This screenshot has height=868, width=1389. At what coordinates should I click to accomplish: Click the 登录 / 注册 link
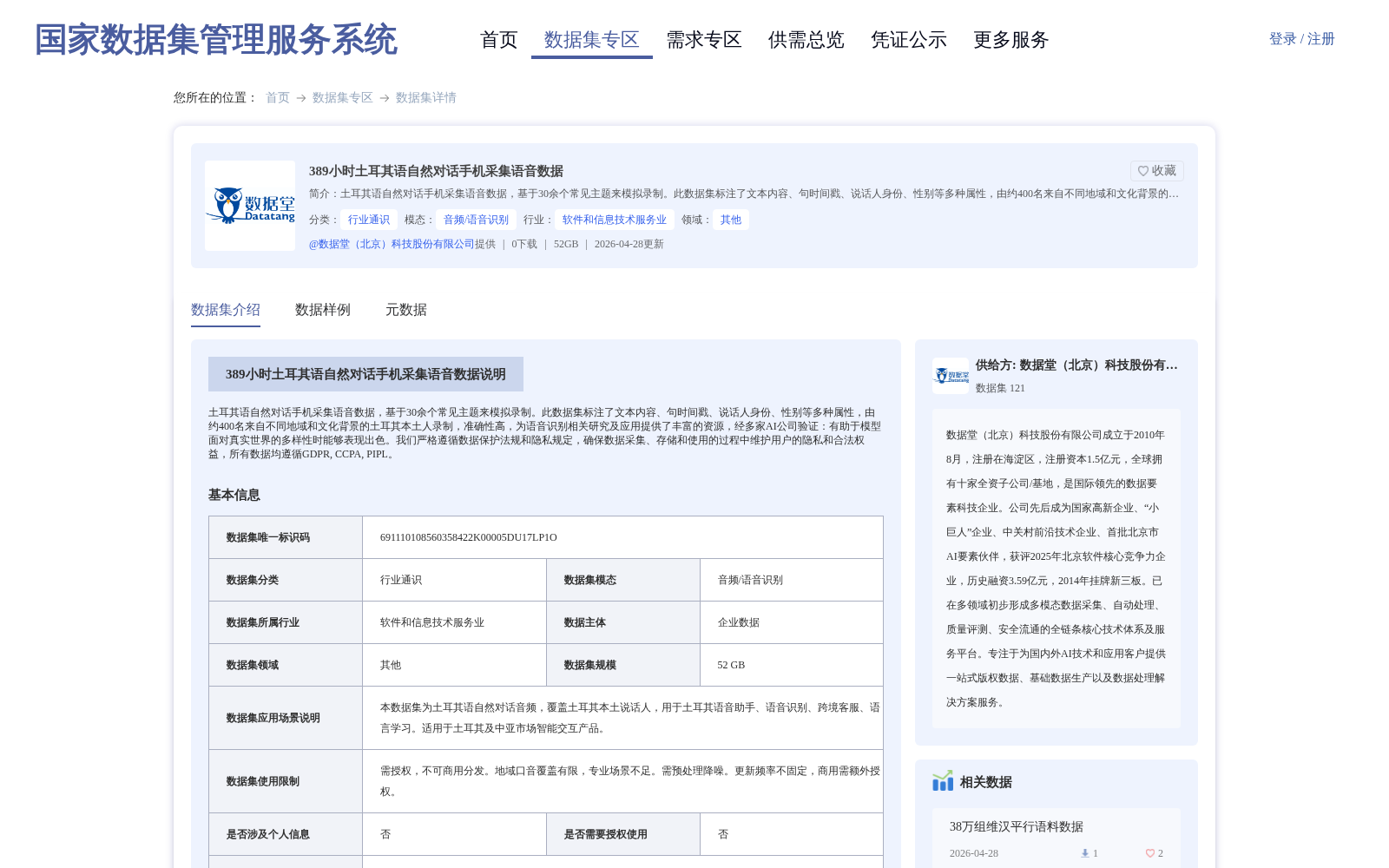tap(1302, 39)
